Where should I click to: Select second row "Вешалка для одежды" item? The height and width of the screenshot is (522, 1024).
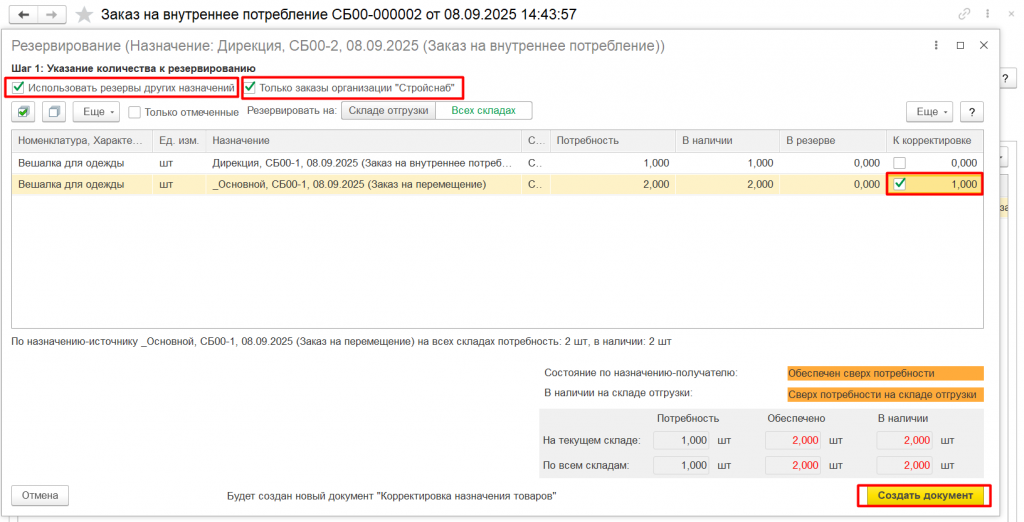(82, 184)
